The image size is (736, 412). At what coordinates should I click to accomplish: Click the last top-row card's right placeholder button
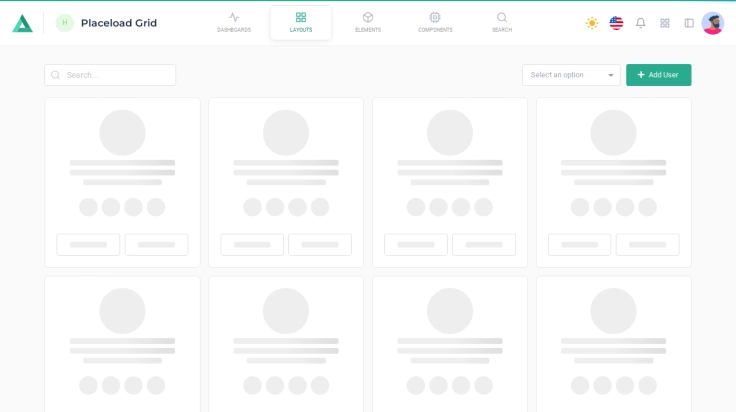pyautogui.click(x=647, y=244)
